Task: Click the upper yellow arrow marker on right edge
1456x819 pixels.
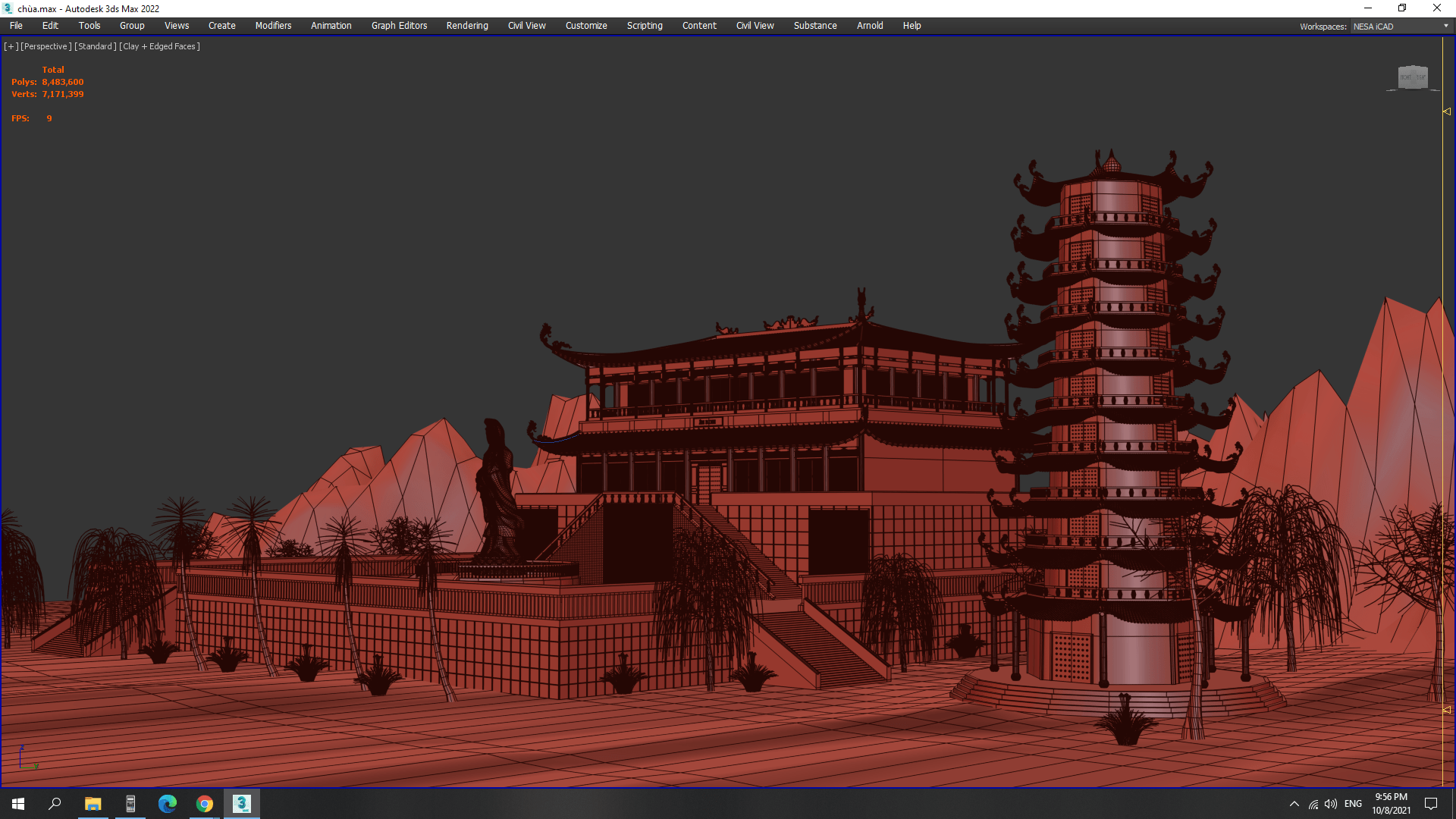Action: [x=1447, y=111]
